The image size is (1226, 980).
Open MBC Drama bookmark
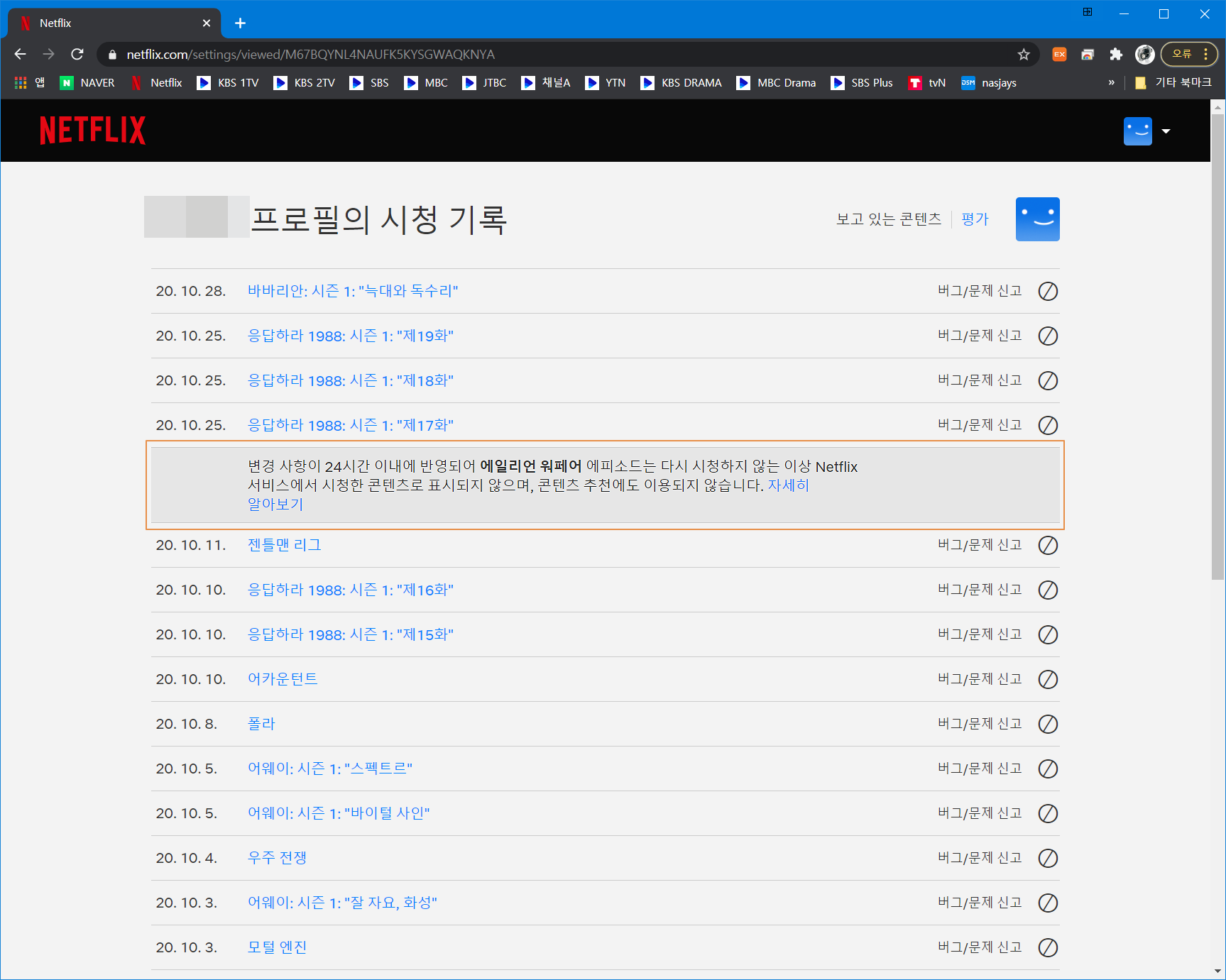tap(777, 83)
